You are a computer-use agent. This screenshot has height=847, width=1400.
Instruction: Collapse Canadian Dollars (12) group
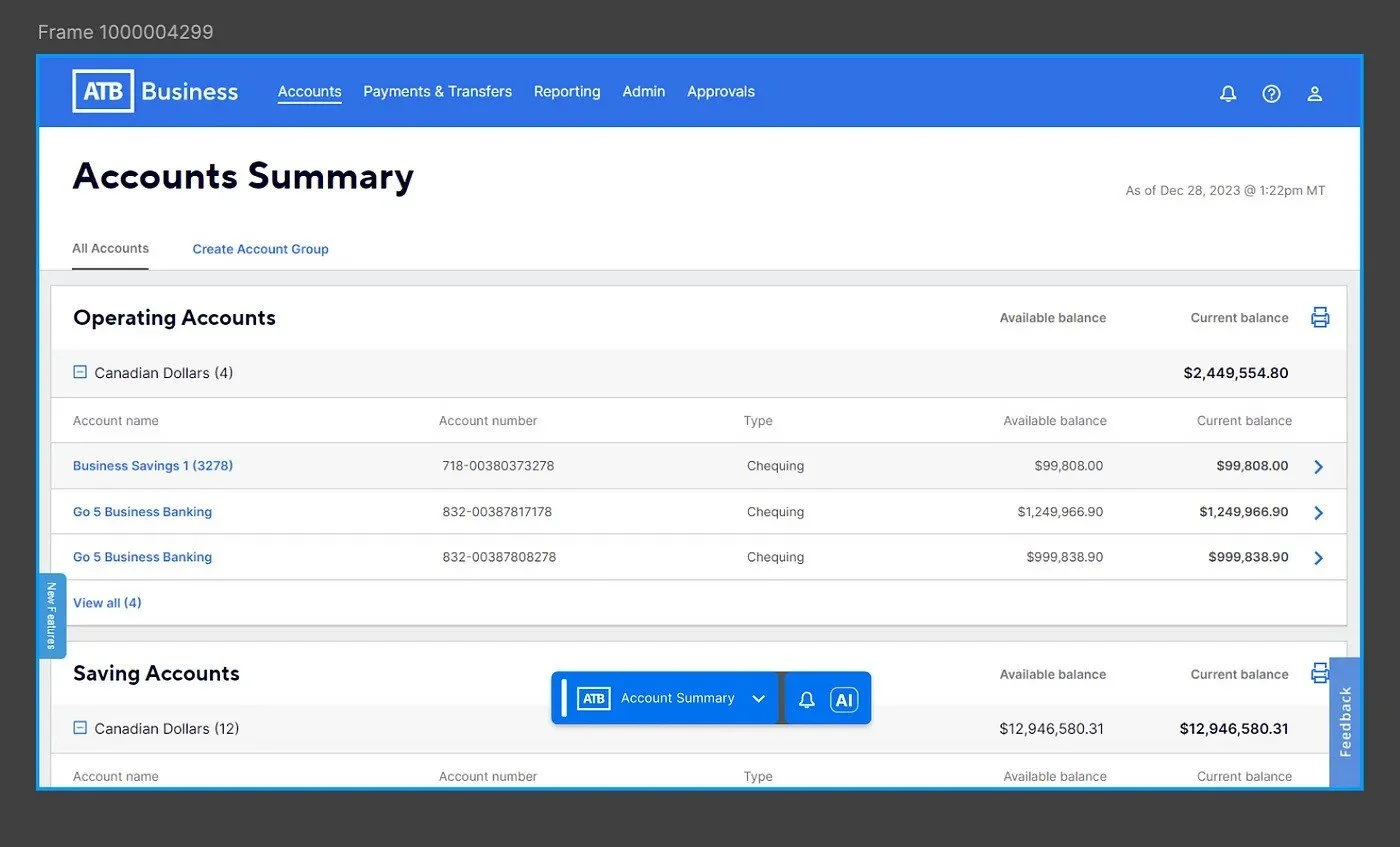(x=80, y=728)
